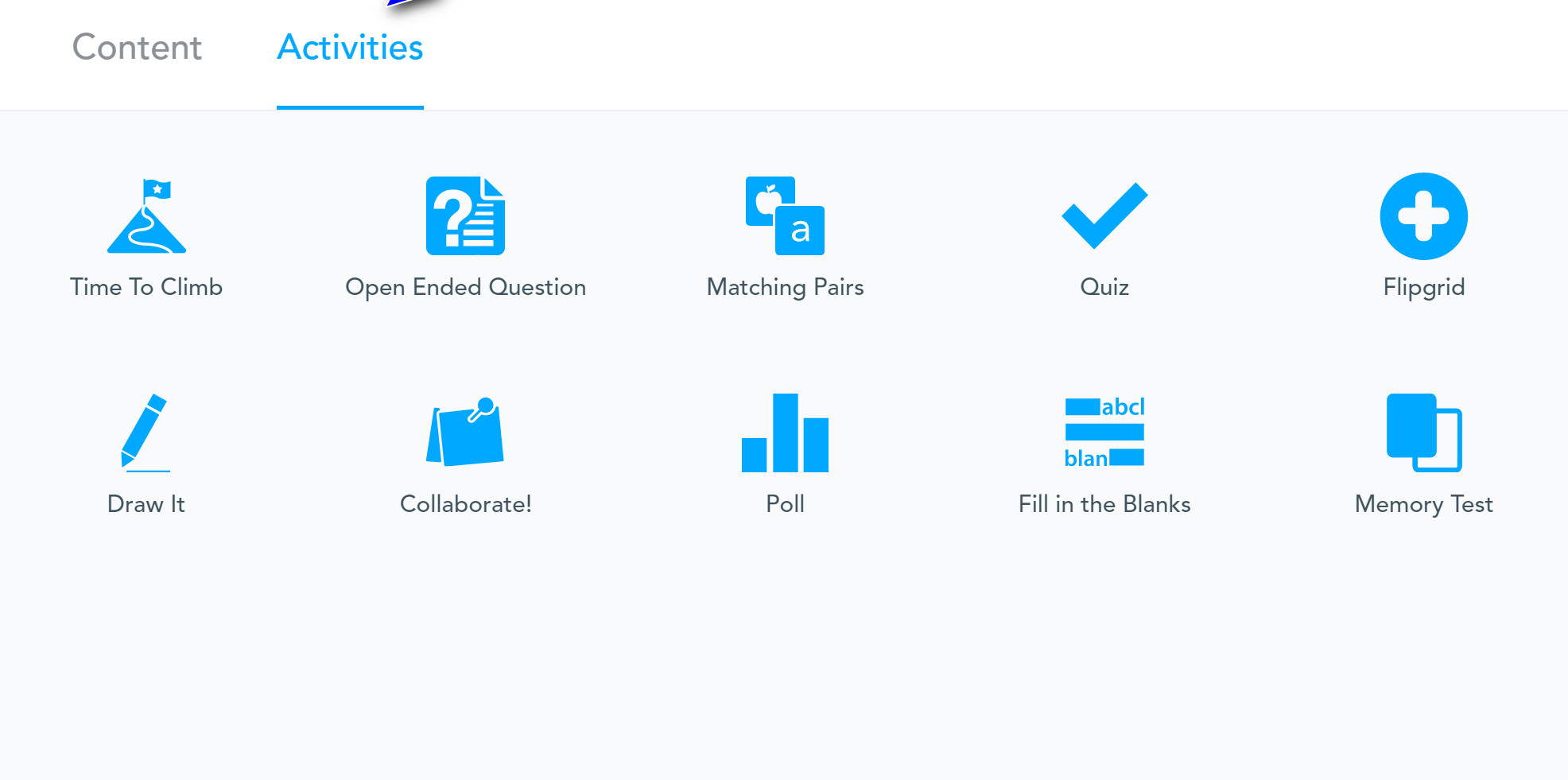Open the Activities tab

pyautogui.click(x=350, y=48)
